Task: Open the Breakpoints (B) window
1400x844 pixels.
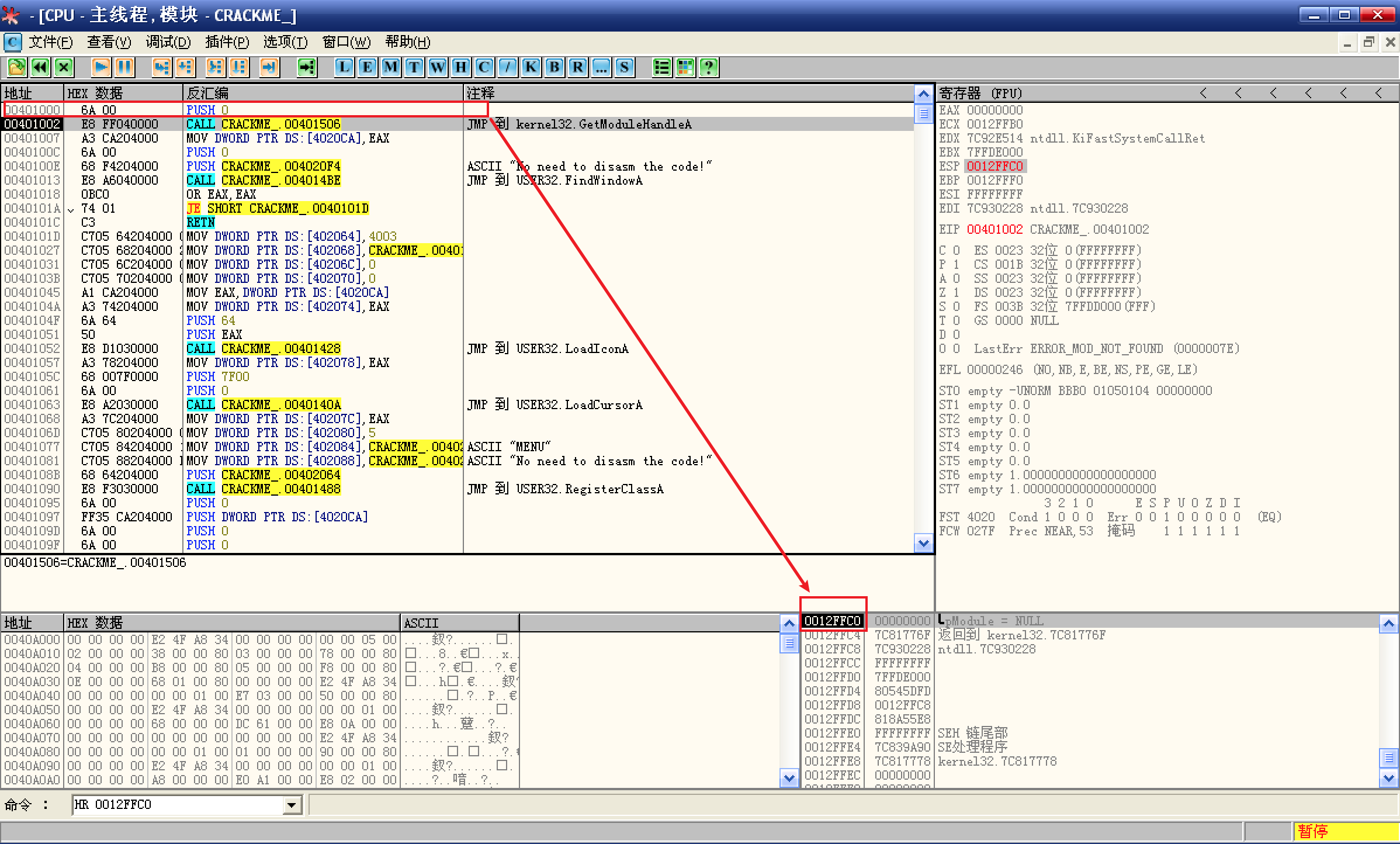Action: click(555, 67)
